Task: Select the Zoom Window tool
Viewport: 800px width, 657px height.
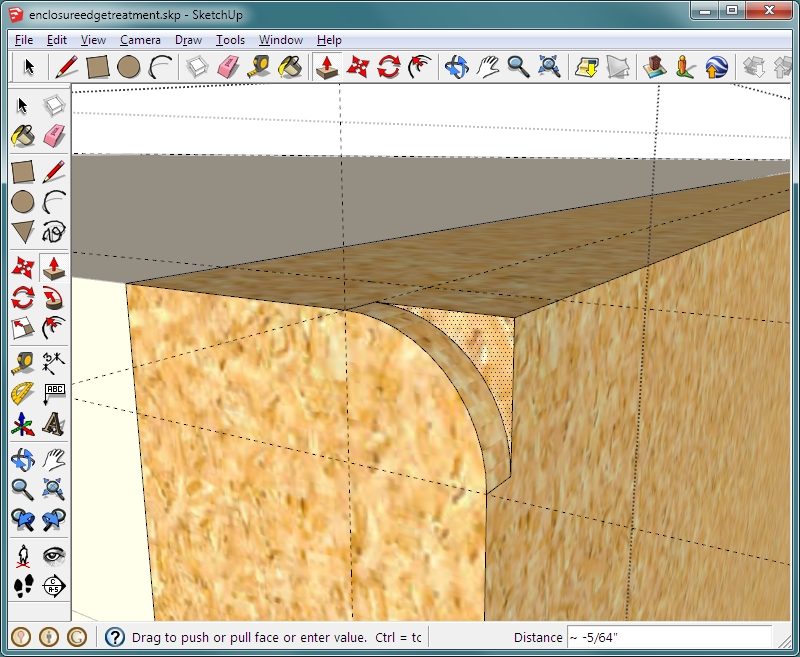Action: click(54, 490)
